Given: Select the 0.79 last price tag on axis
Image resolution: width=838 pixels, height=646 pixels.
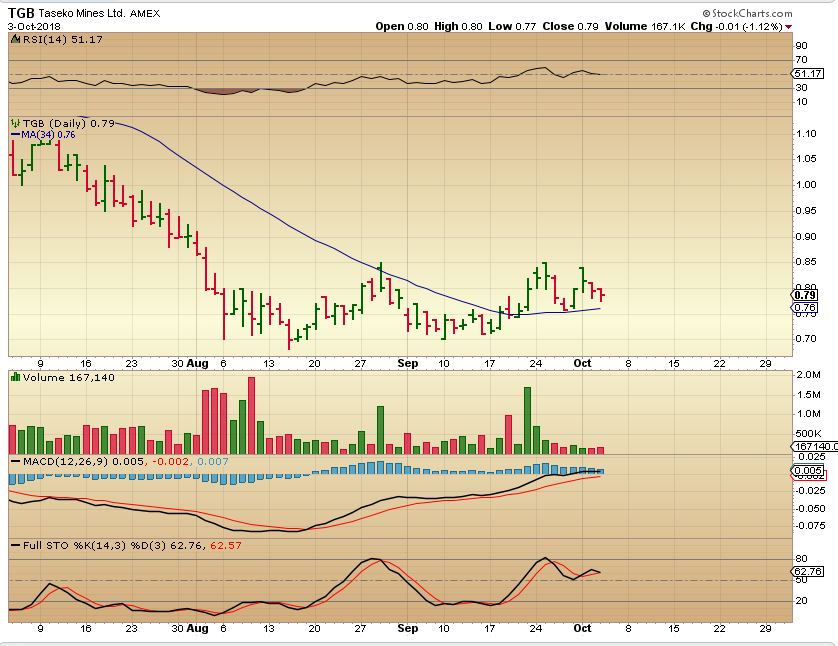Looking at the screenshot, I should click(x=806, y=295).
